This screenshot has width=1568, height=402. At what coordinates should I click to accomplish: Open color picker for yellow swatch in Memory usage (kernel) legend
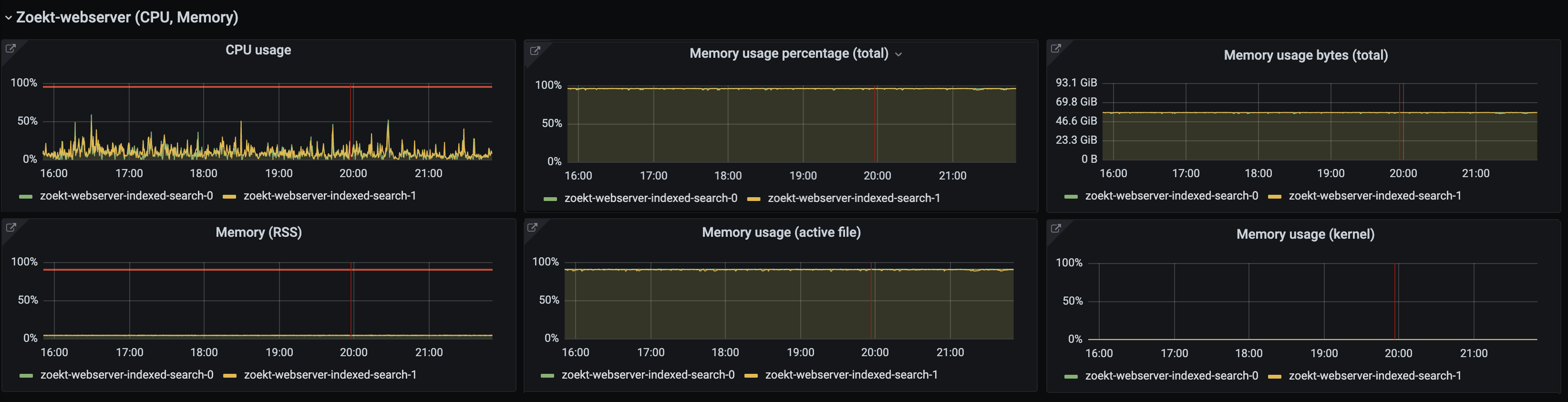point(1274,377)
